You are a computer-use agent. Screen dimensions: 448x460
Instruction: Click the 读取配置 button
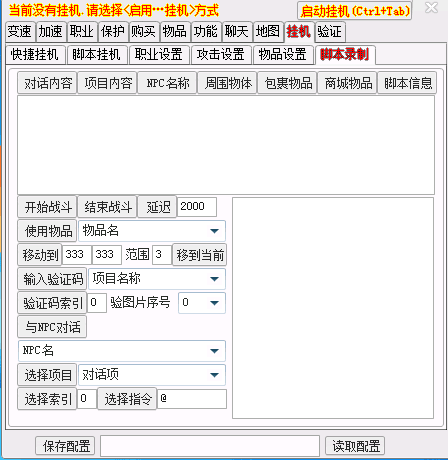click(x=355, y=446)
